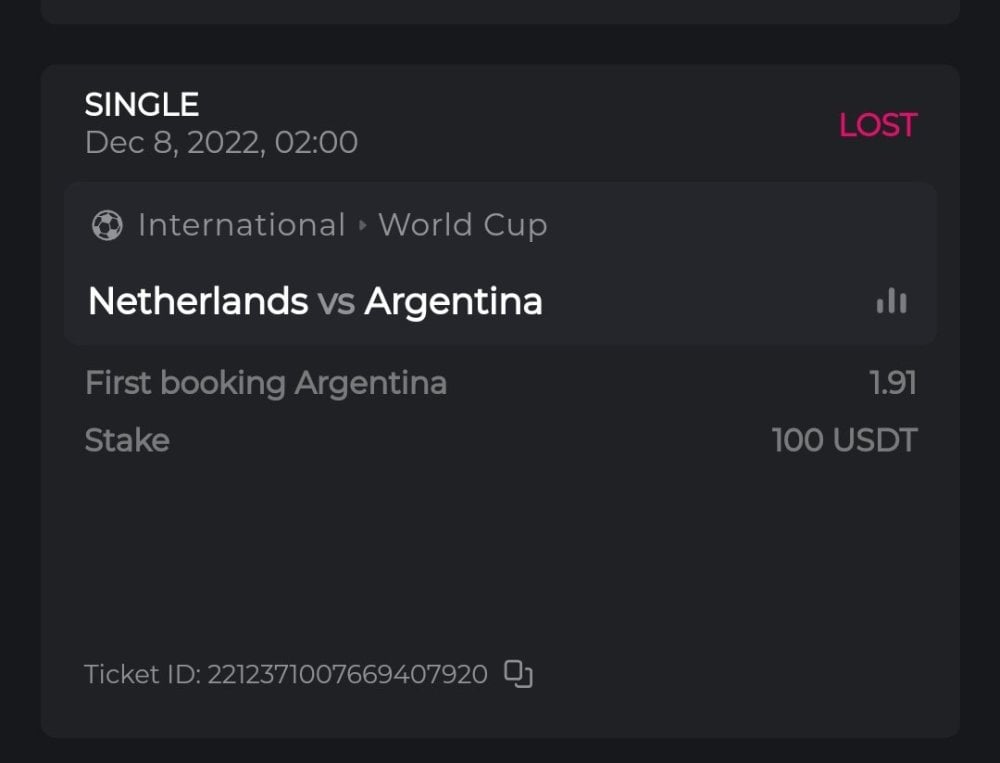Select the Argentina team name in match title
Viewport: 1000px width, 763px height.
pos(453,301)
